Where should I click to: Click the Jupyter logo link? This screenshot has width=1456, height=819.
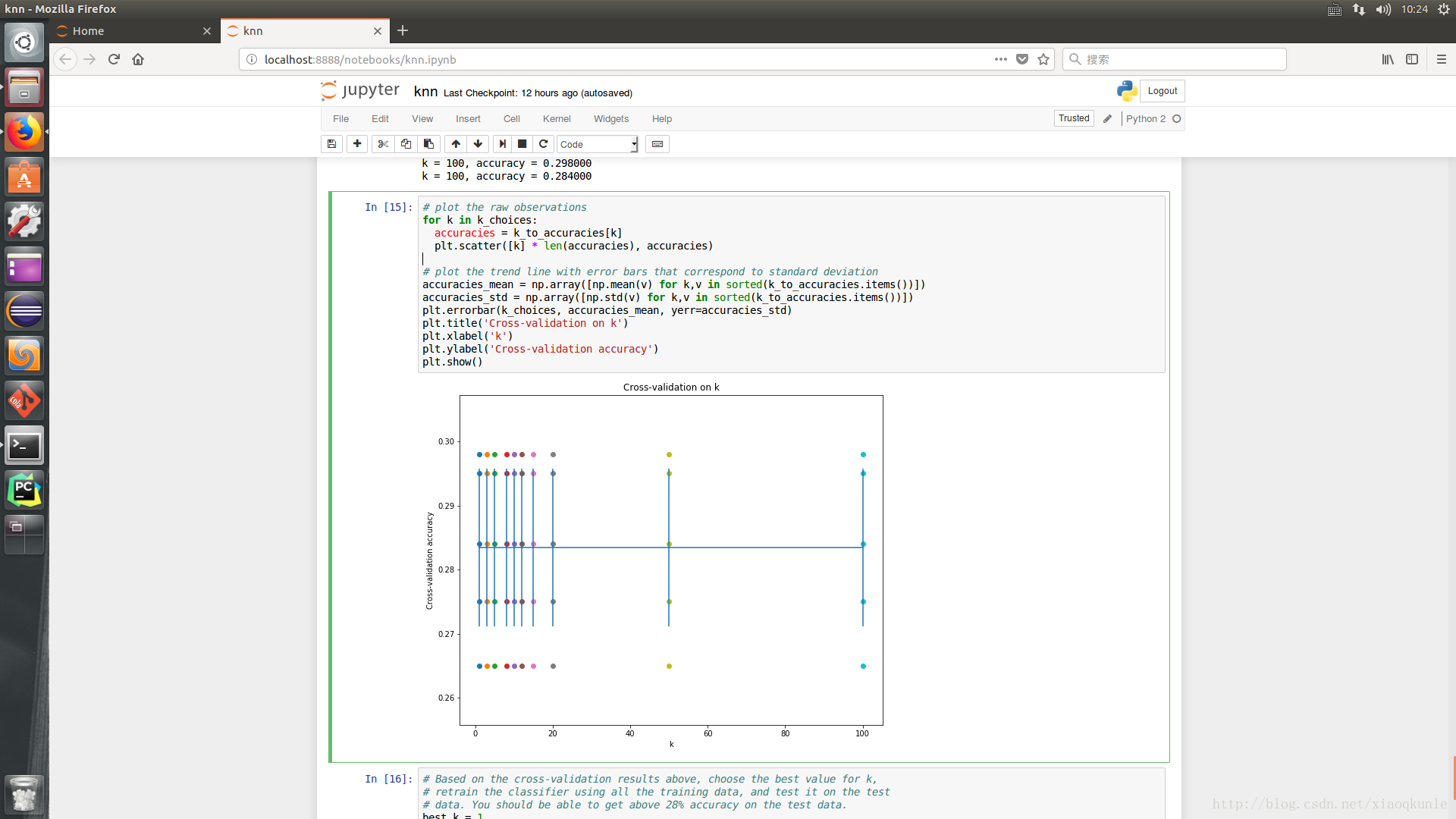pyautogui.click(x=361, y=91)
